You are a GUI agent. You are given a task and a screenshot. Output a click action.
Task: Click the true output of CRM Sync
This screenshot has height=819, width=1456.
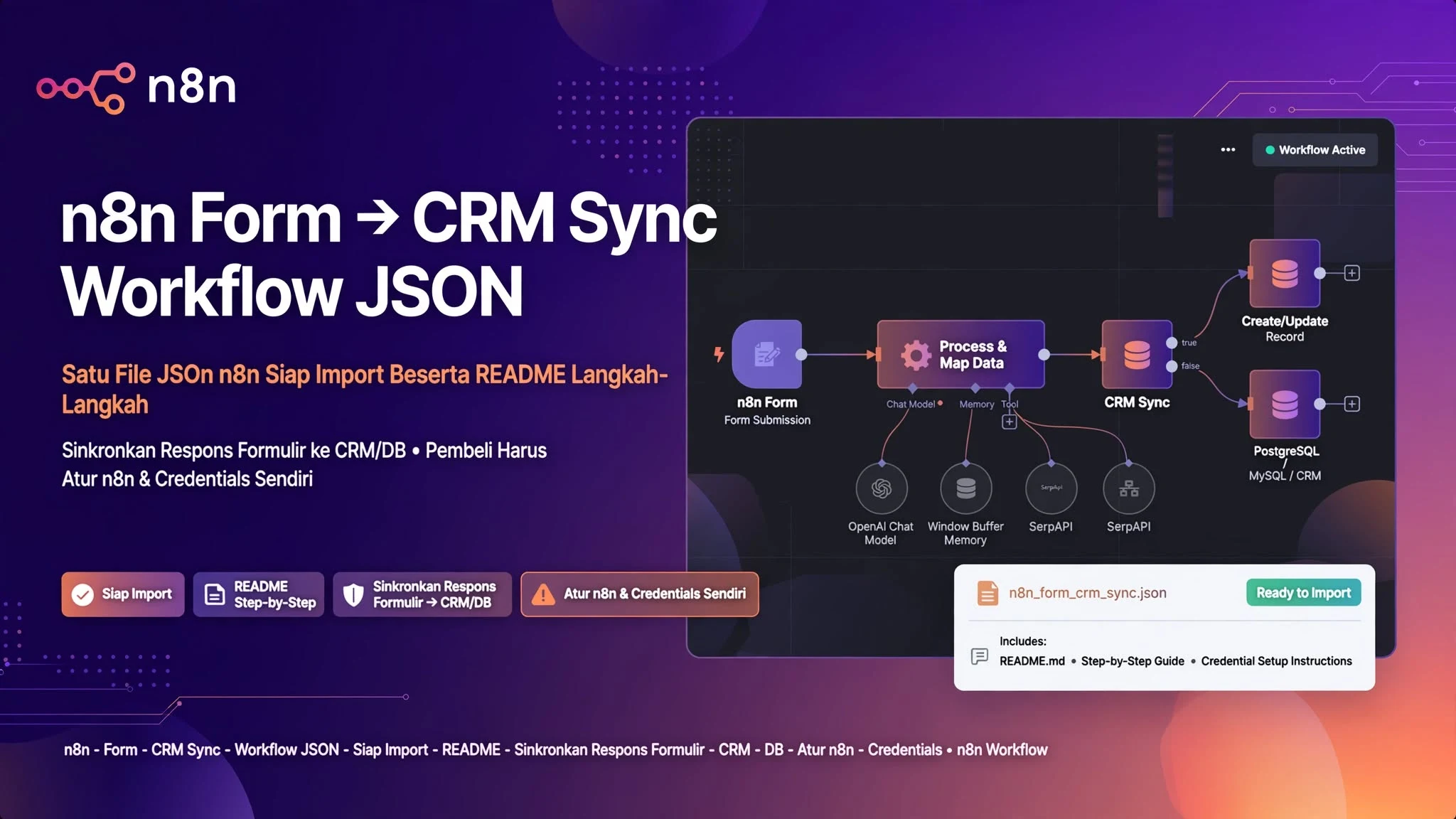(1172, 343)
